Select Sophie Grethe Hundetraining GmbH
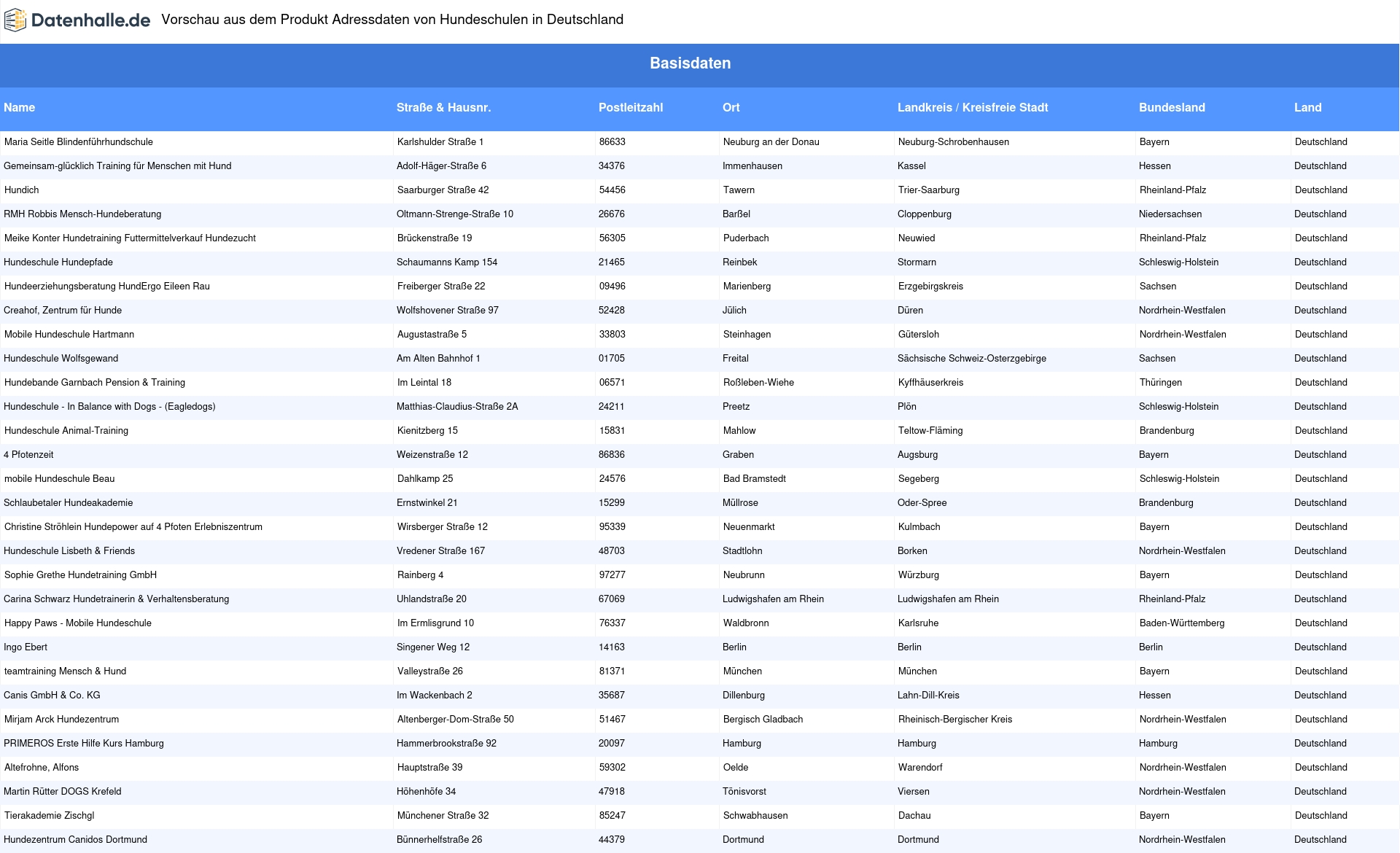This screenshot has height=853, width=1400. (x=80, y=575)
